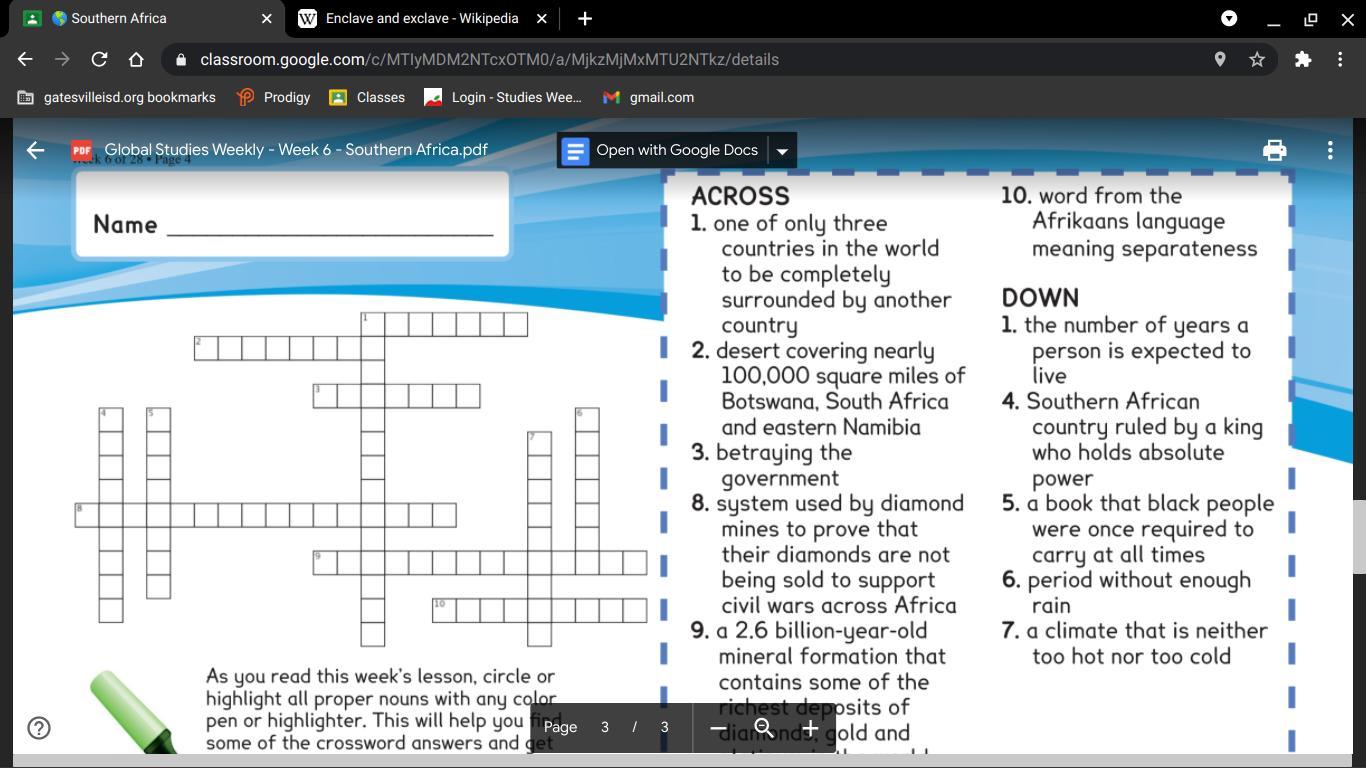The width and height of the screenshot is (1366, 768).
Task: Go forward in browser history
Action: pyautogui.click(x=62, y=59)
